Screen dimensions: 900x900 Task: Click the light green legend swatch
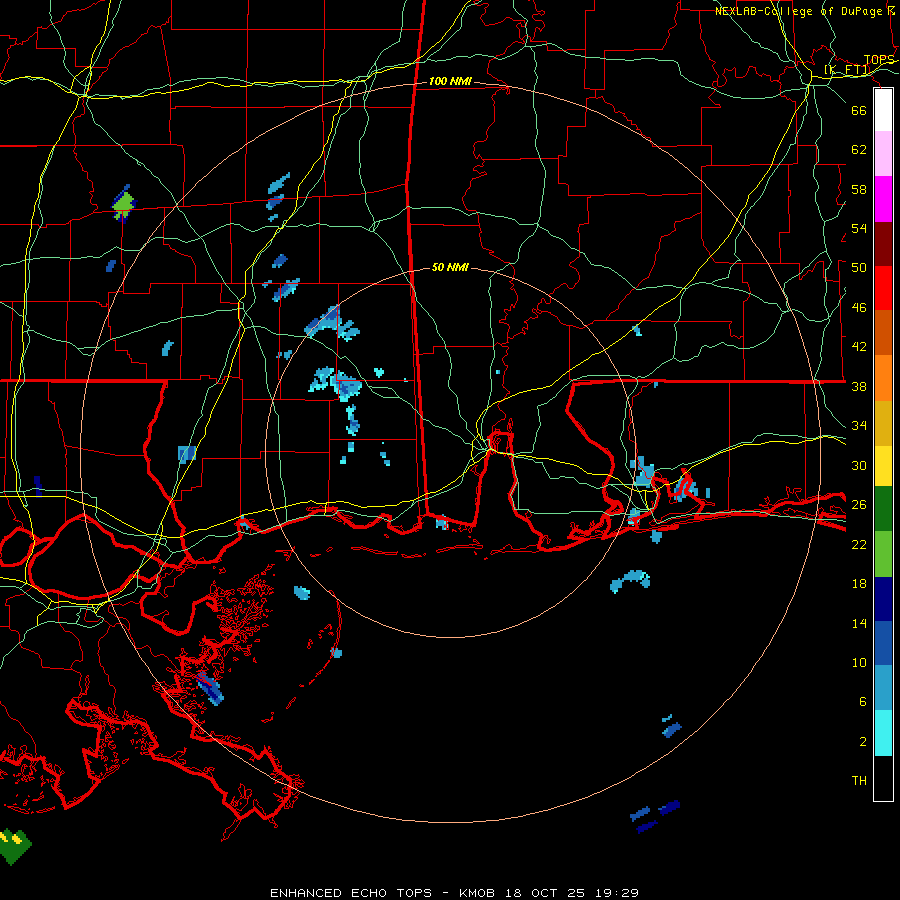coord(883,554)
